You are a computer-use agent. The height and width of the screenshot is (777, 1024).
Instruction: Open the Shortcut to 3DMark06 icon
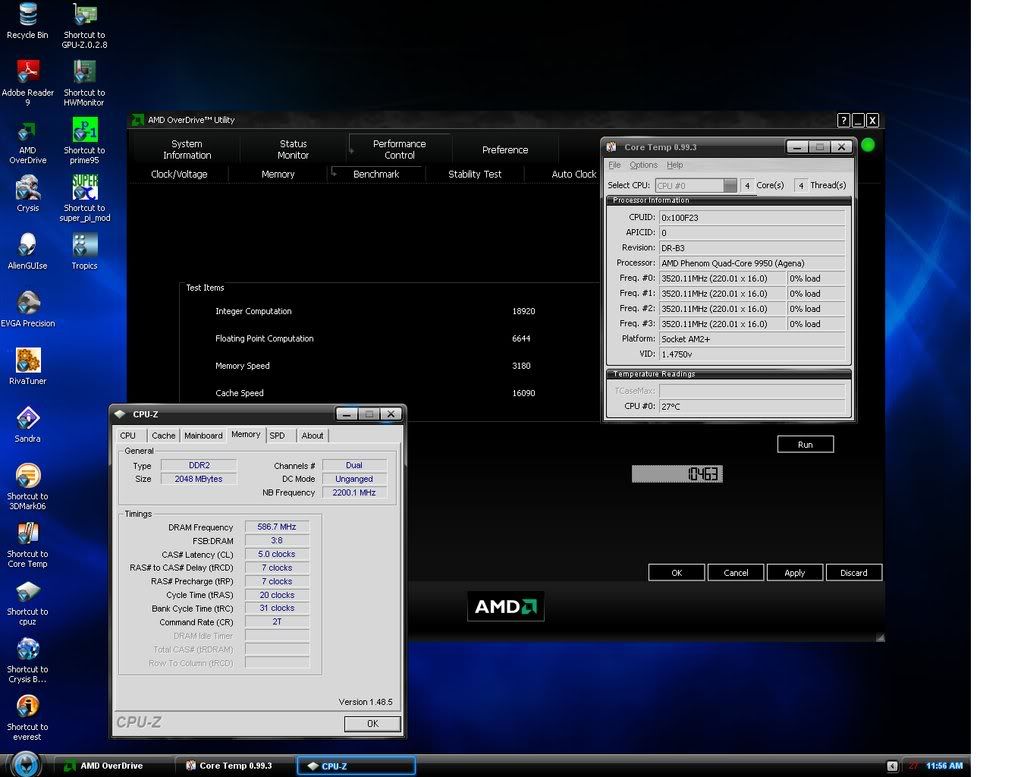(27, 486)
